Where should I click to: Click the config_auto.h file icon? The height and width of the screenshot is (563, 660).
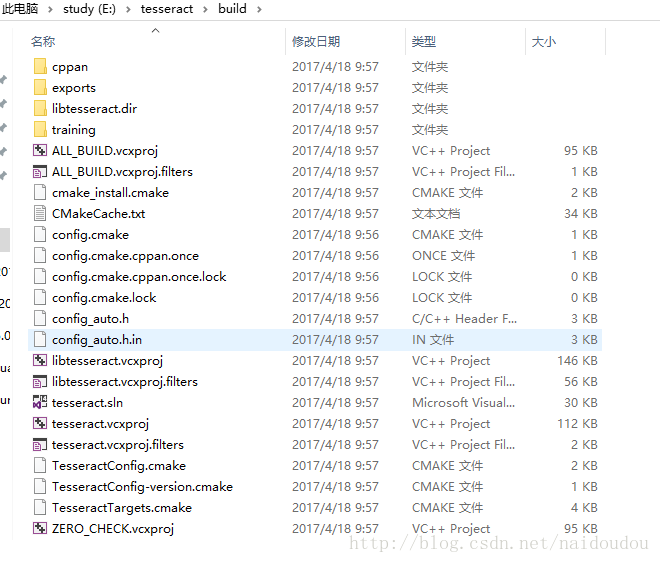point(40,319)
